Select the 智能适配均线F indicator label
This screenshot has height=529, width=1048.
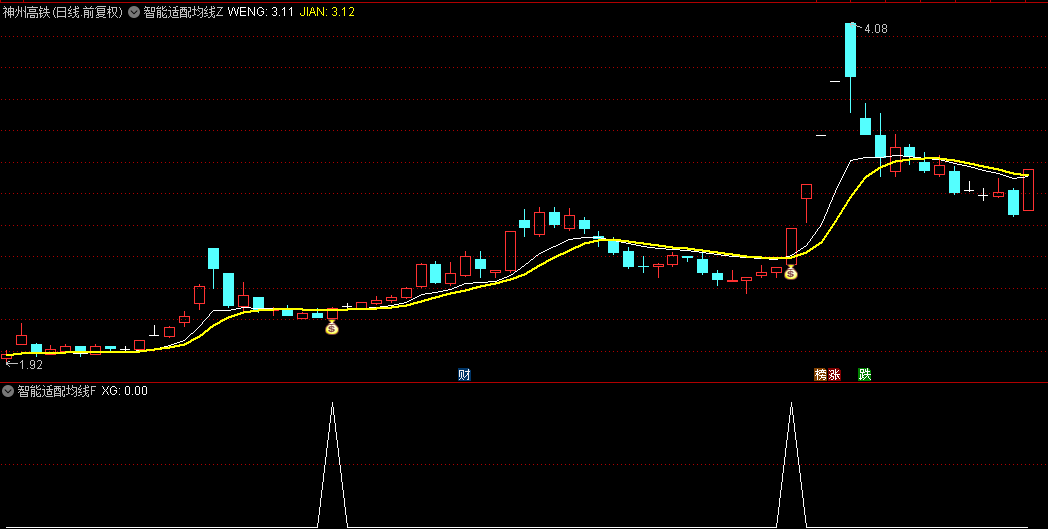pyautogui.click(x=57, y=391)
